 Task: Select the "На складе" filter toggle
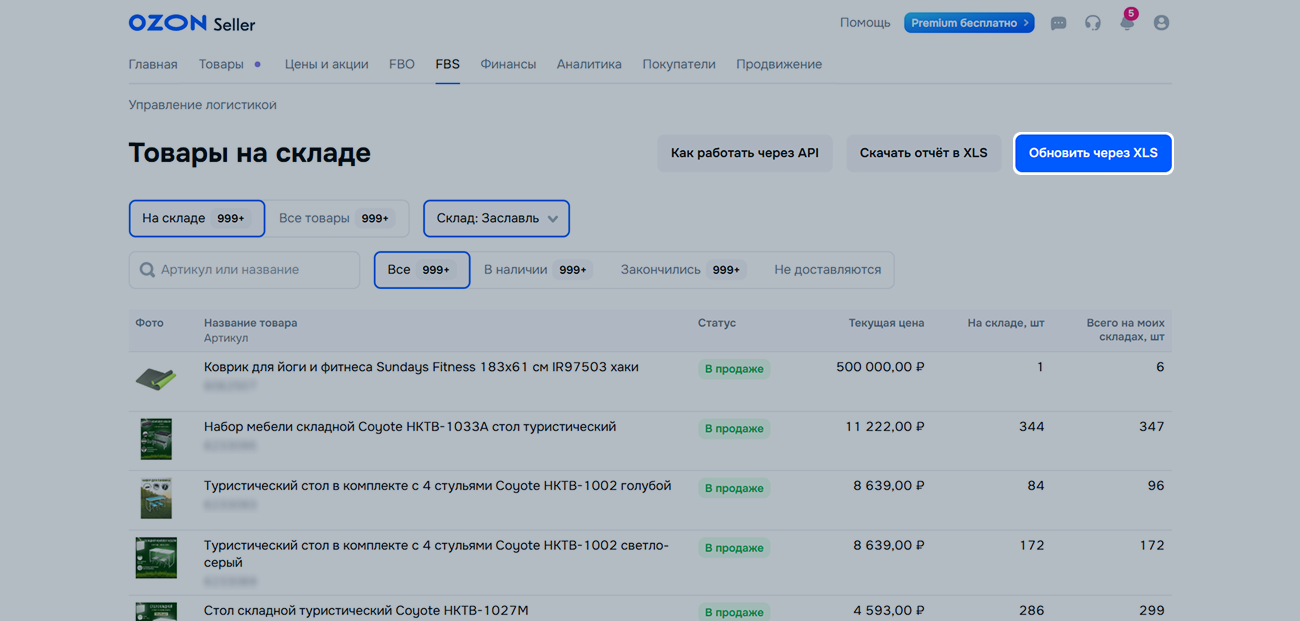coord(197,218)
